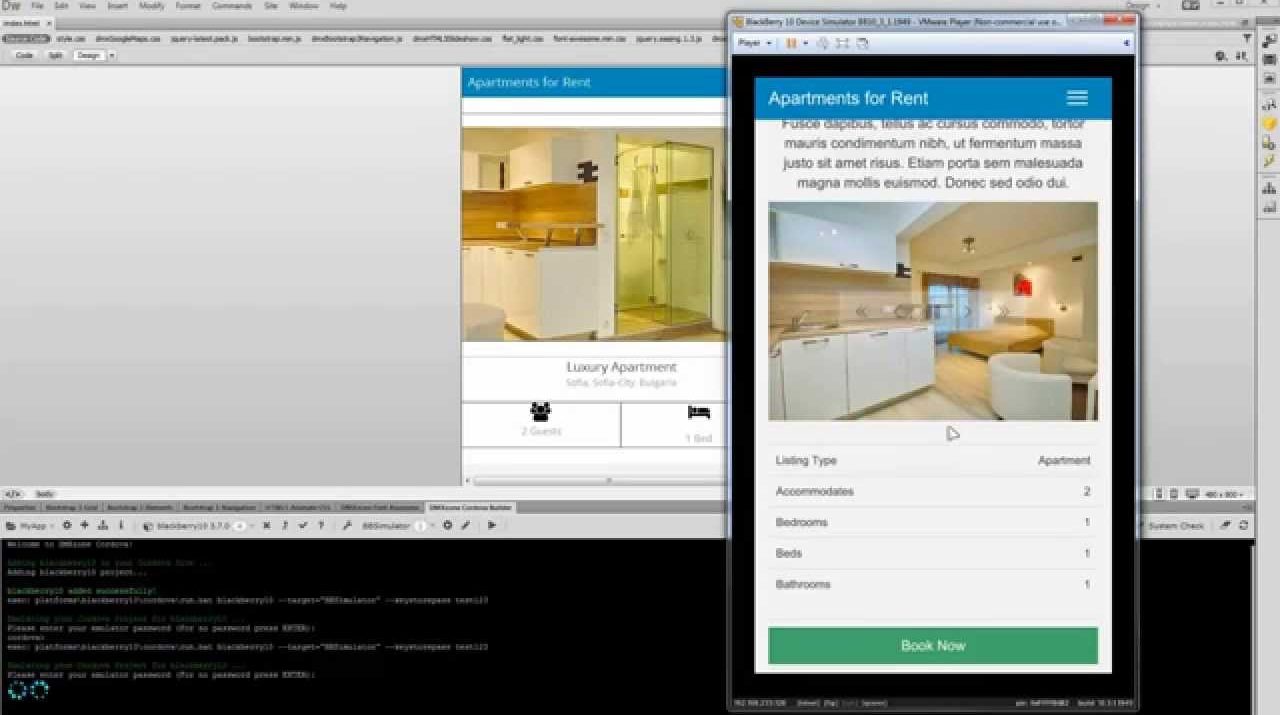Click the gear settings icon next to MyApp

coord(67,525)
